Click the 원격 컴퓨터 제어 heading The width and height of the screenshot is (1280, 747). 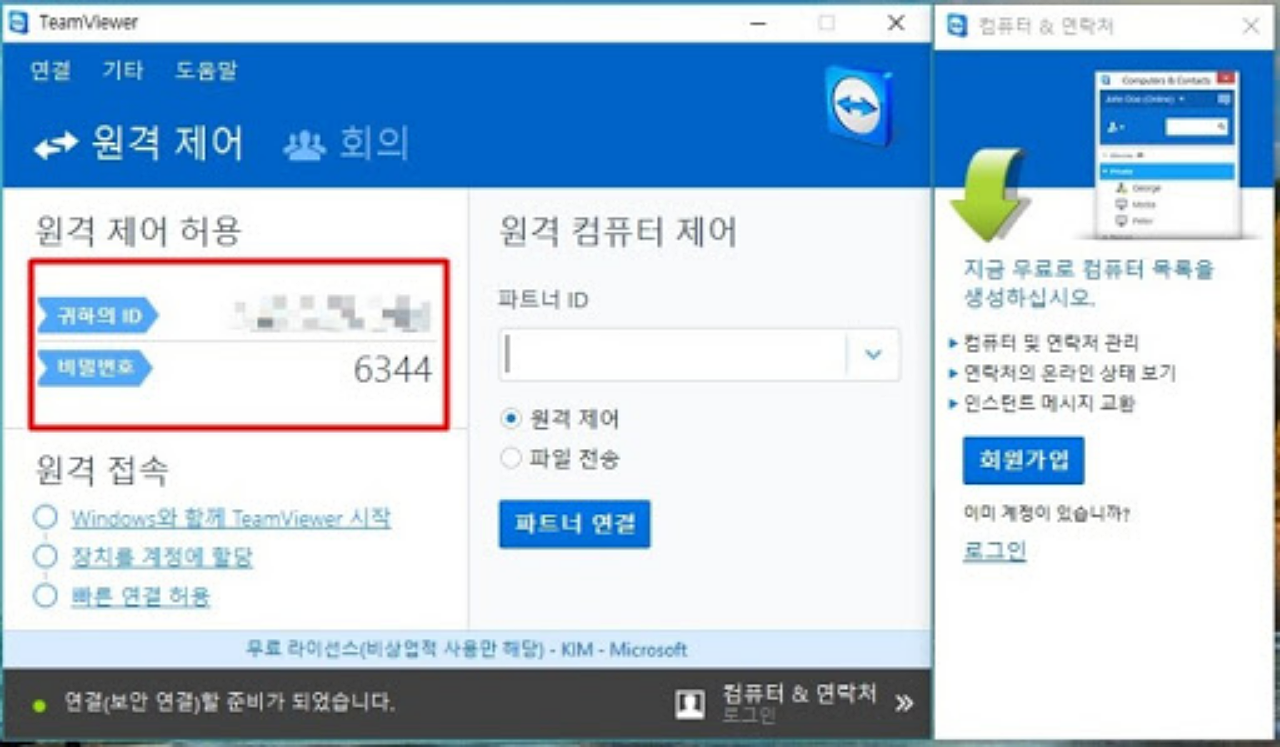pyautogui.click(x=618, y=232)
